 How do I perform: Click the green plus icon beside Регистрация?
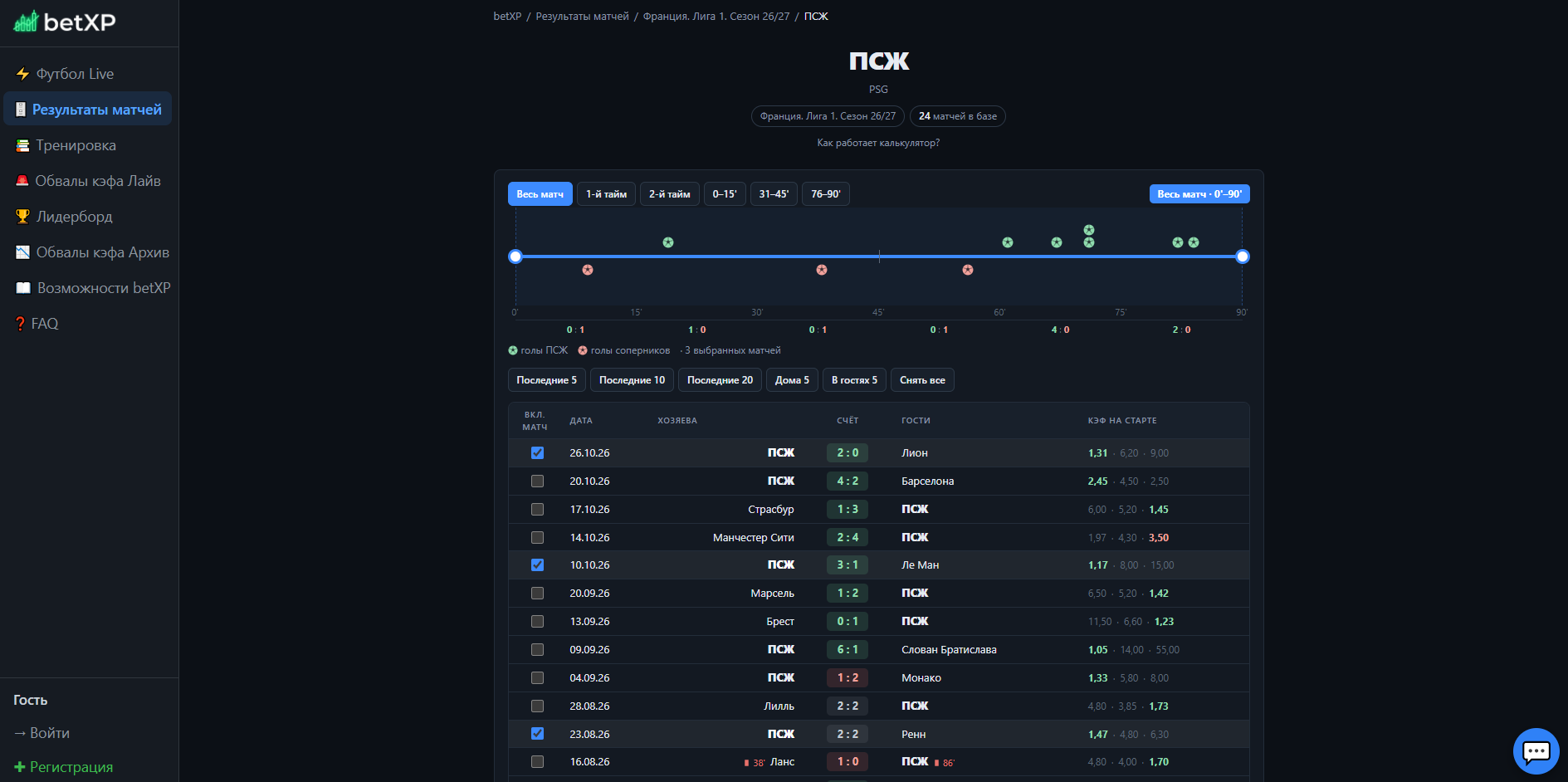[20, 767]
